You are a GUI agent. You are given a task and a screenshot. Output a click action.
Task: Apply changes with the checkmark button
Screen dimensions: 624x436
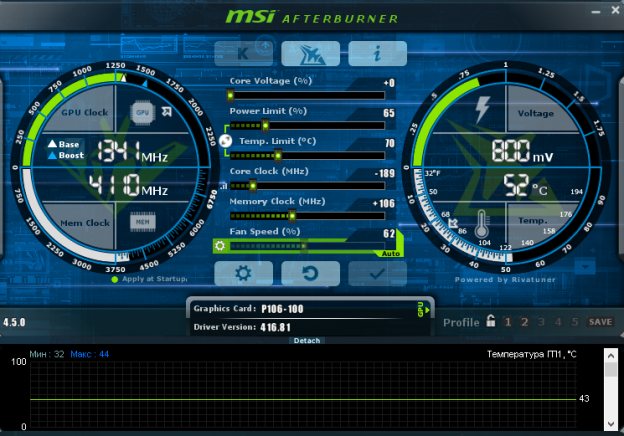coord(377,272)
